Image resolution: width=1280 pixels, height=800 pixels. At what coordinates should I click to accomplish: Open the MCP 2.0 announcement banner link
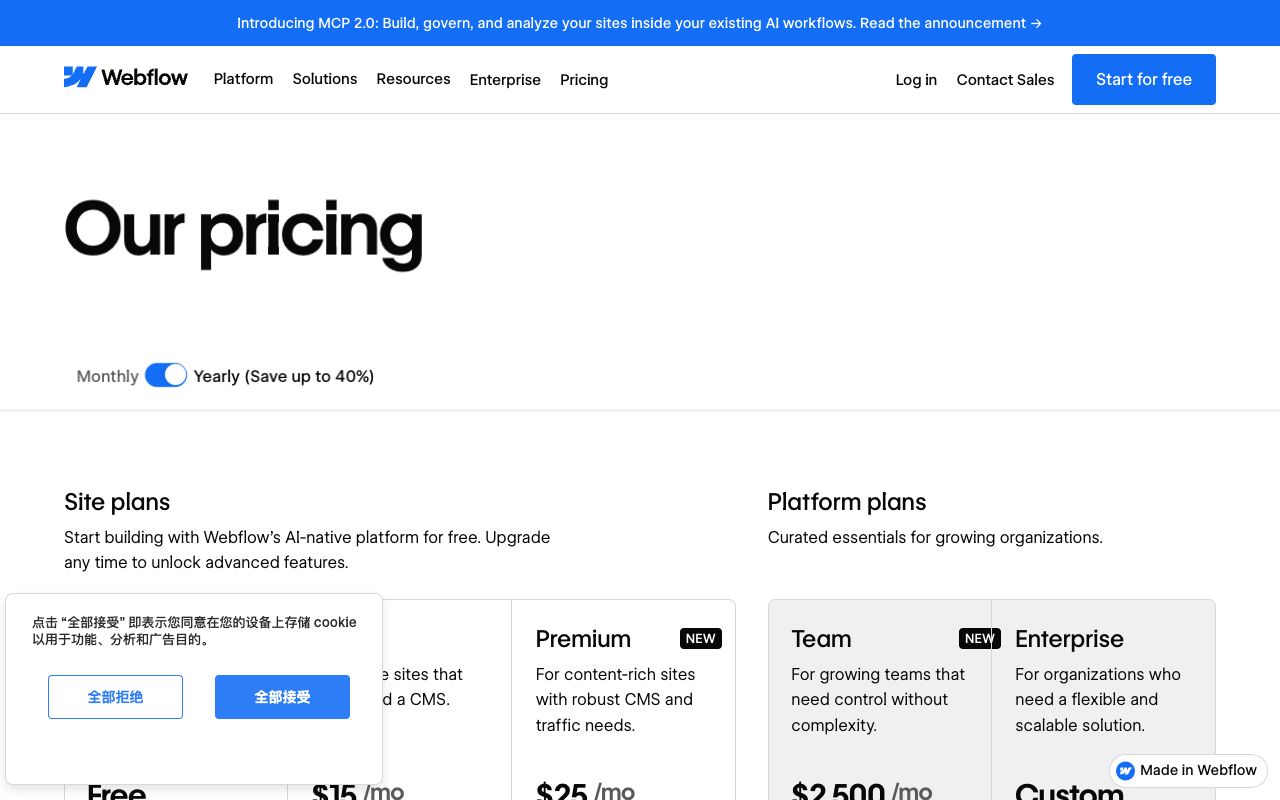(x=639, y=23)
